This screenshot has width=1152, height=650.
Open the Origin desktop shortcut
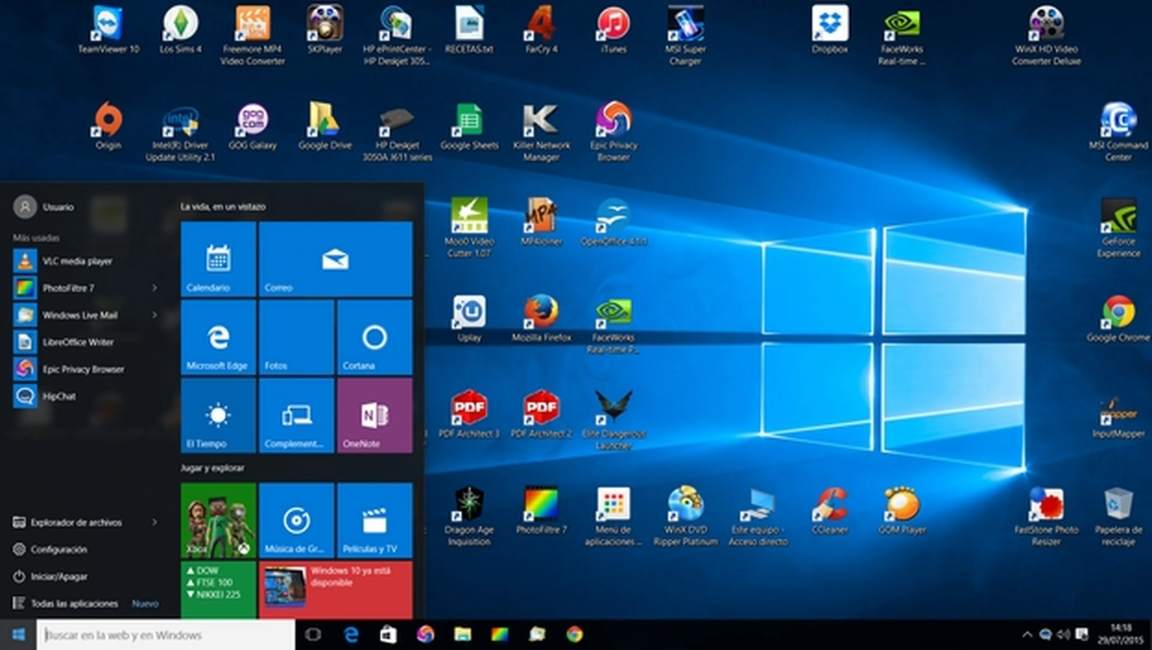pyautogui.click(x=108, y=122)
